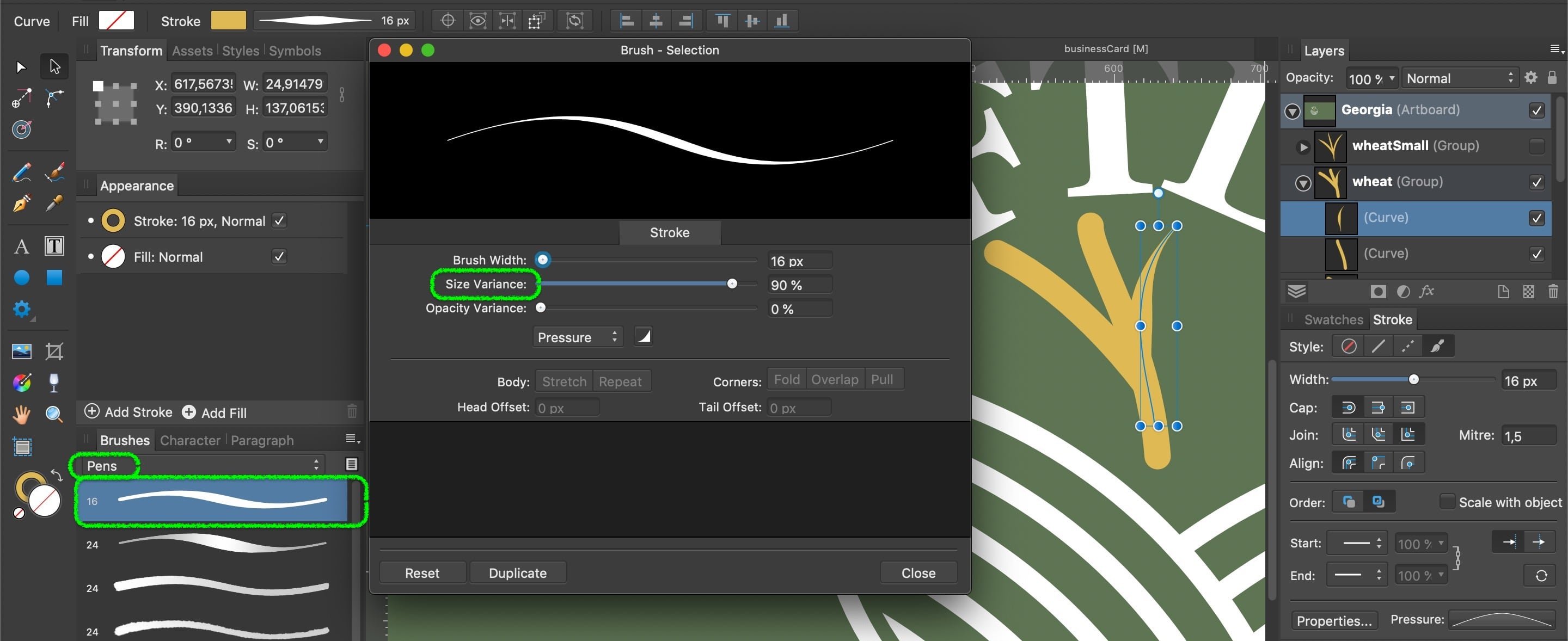Screen dimensions: 1568x641
Task: Select the Texture Line Style icon
Action: [1437, 346]
